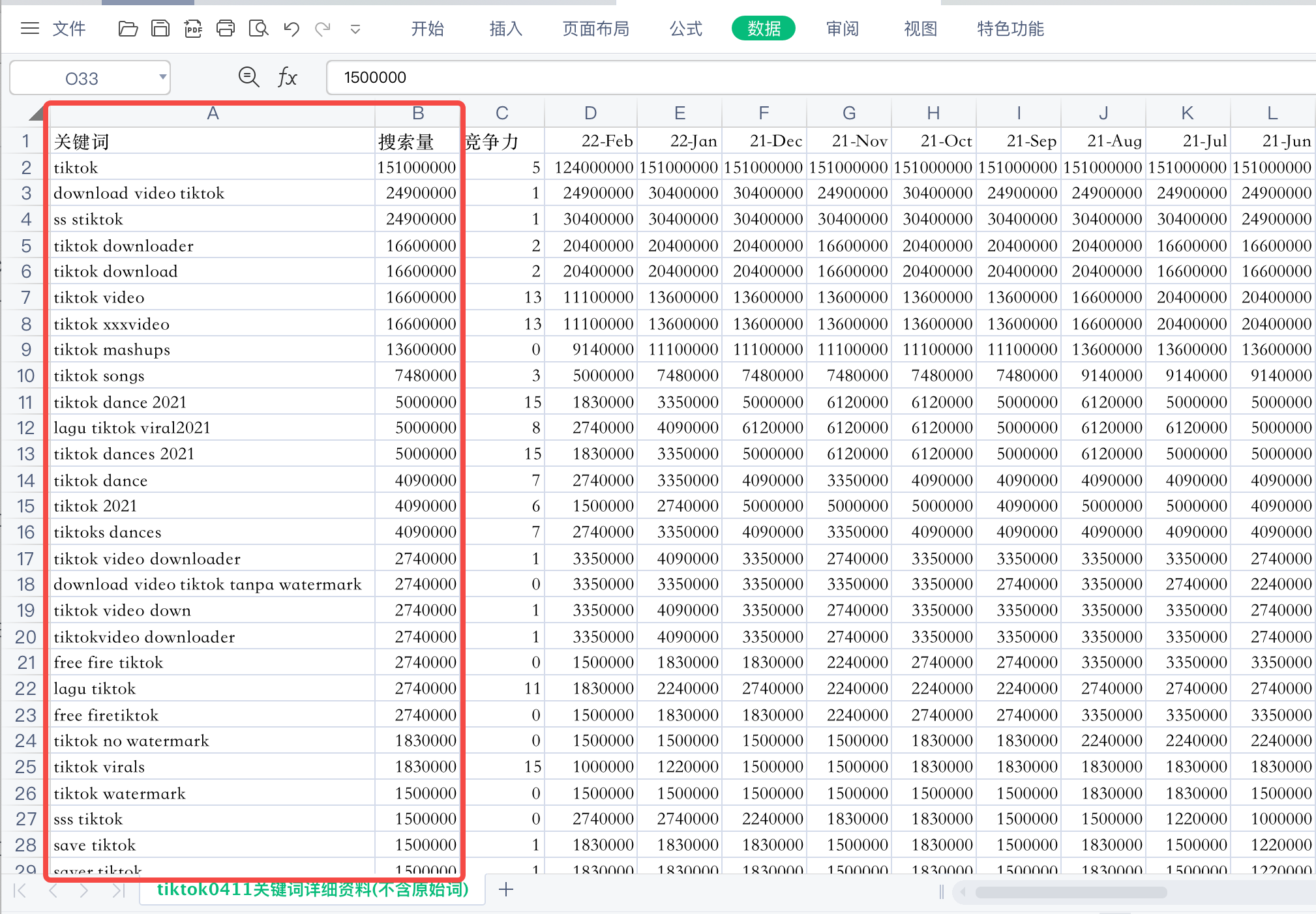
Task: Open the hamburger main menu icon
Action: point(30,29)
